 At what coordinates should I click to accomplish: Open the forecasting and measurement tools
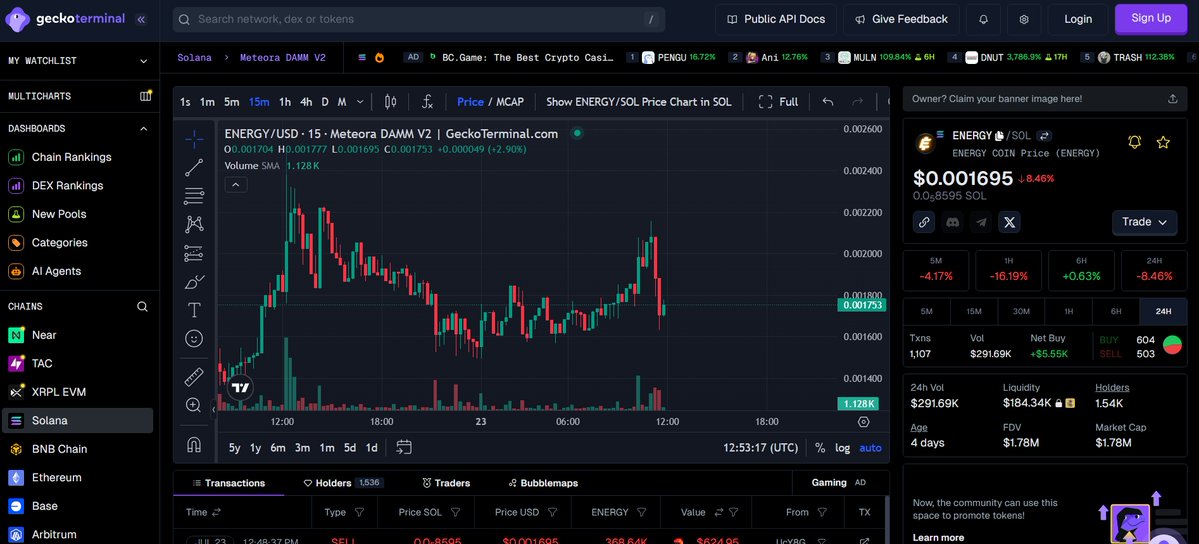point(194,252)
